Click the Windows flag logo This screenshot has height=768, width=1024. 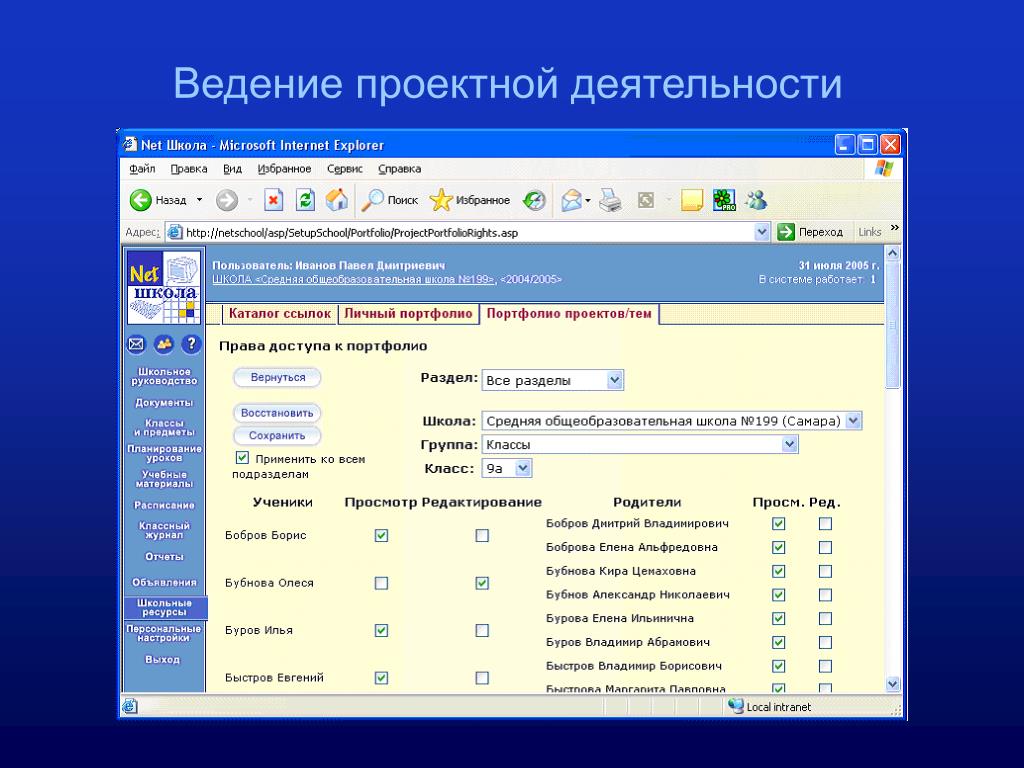point(884,168)
